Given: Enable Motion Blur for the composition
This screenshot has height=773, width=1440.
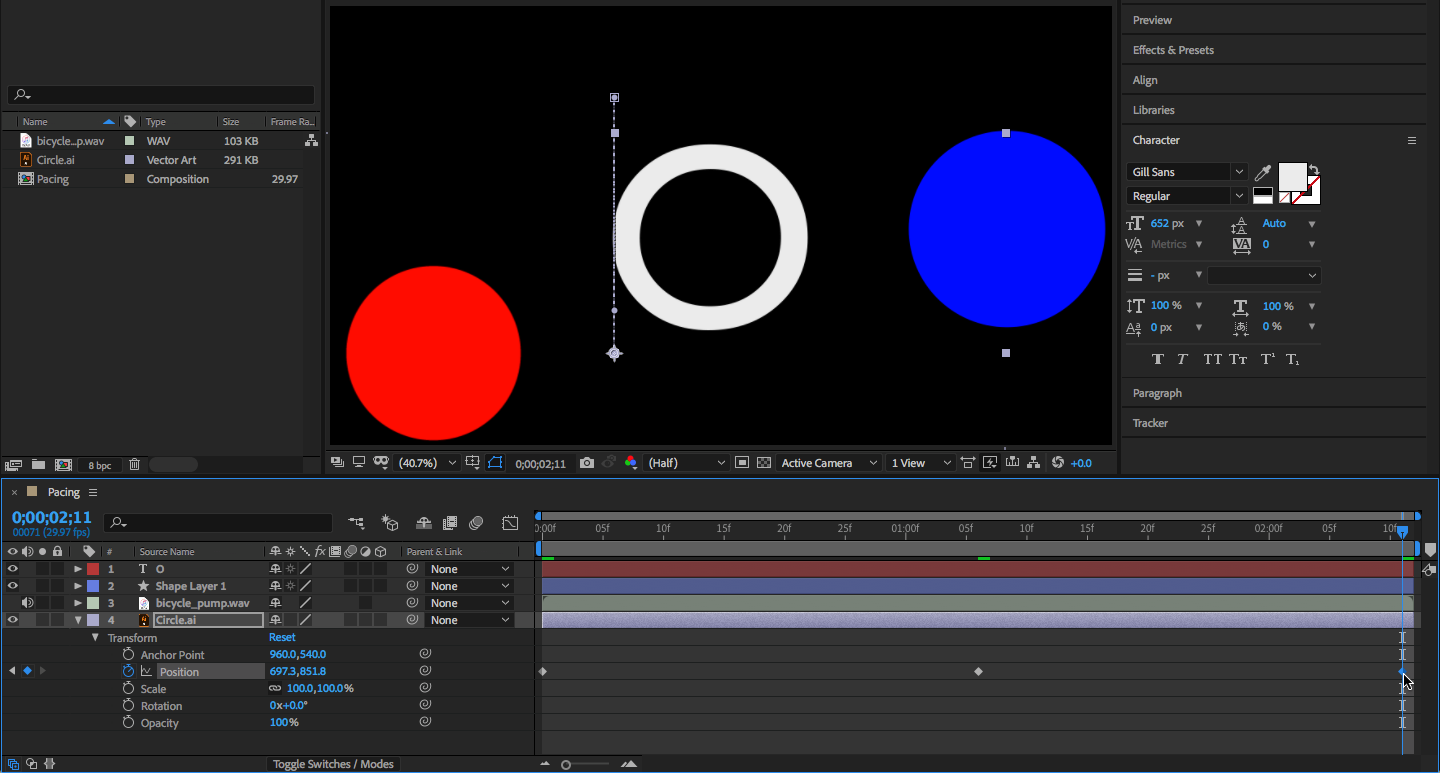Looking at the screenshot, I should (x=476, y=523).
